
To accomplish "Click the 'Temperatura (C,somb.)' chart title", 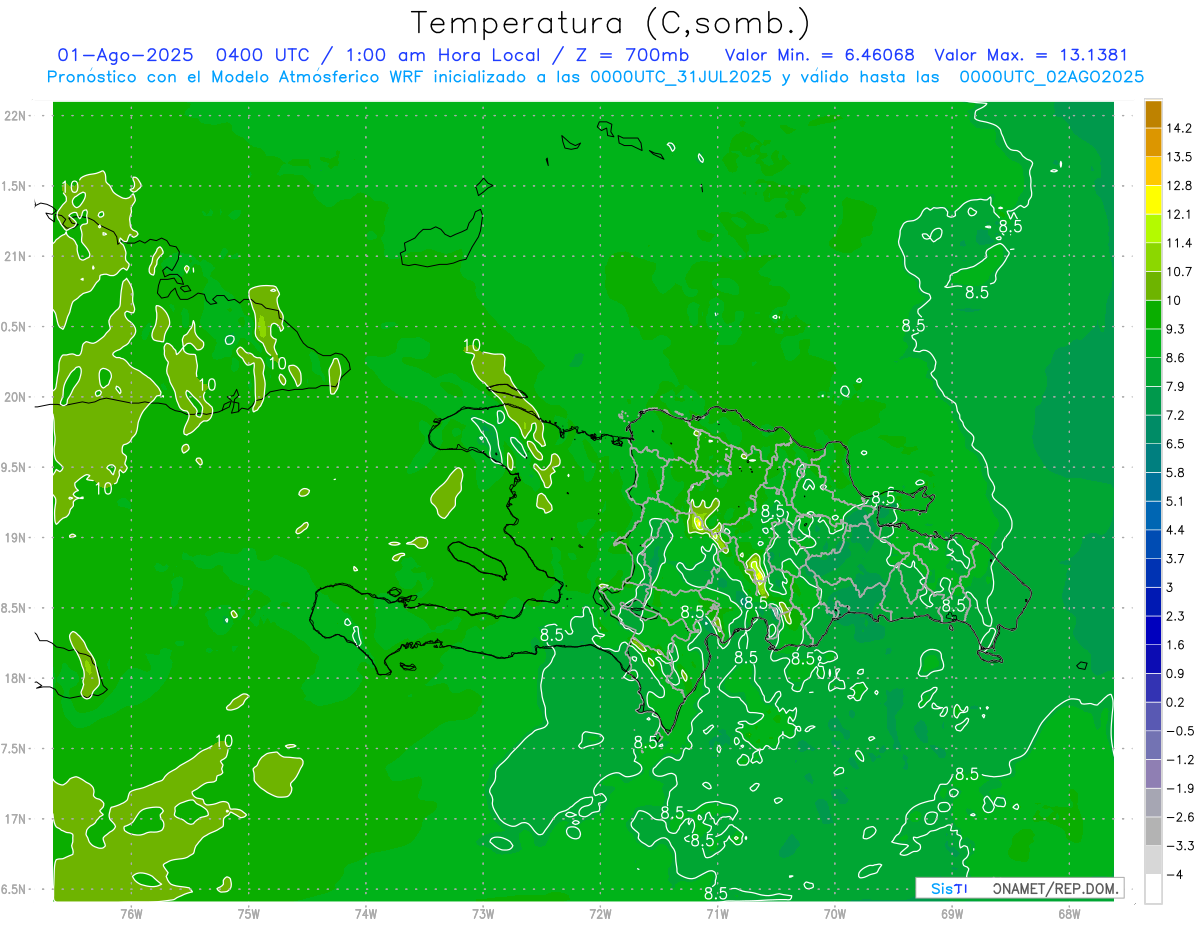I will point(611,23).
